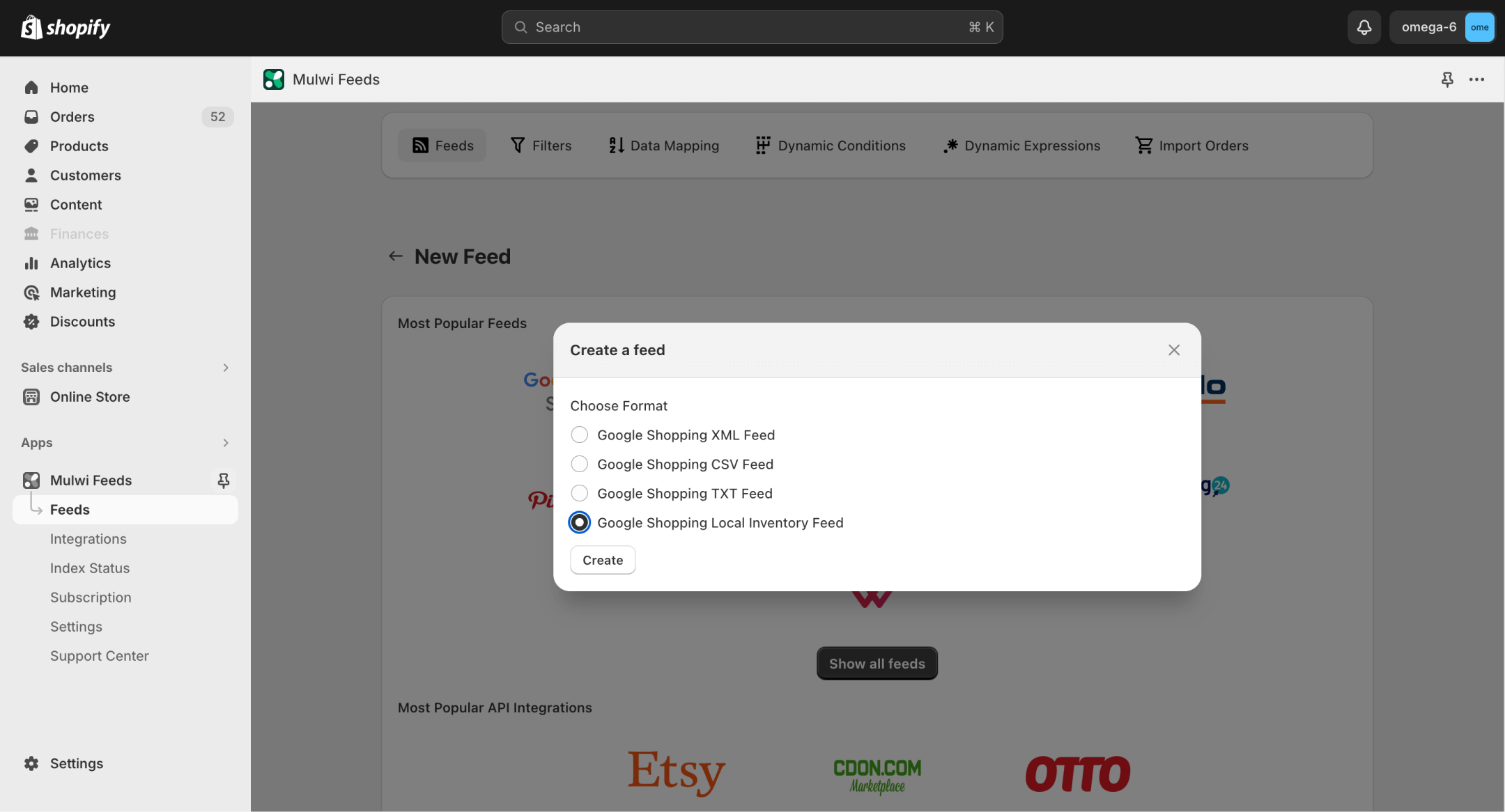Click the Orders count badge 52
Screen dimensions: 1505x812
pos(218,117)
